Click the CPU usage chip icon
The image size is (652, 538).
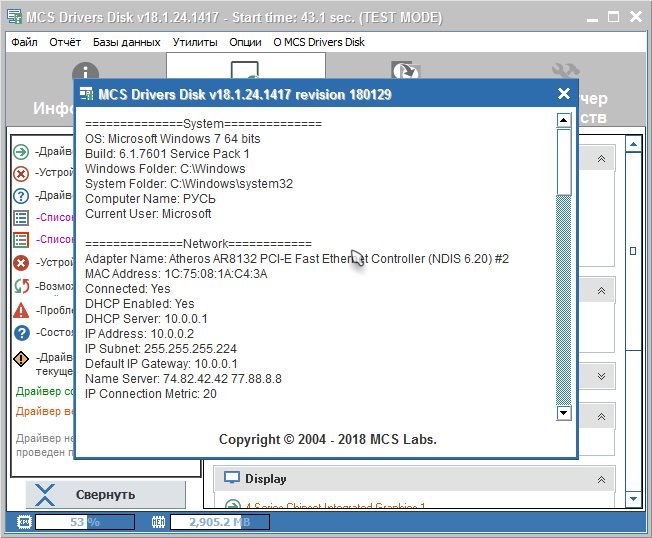click(24, 522)
